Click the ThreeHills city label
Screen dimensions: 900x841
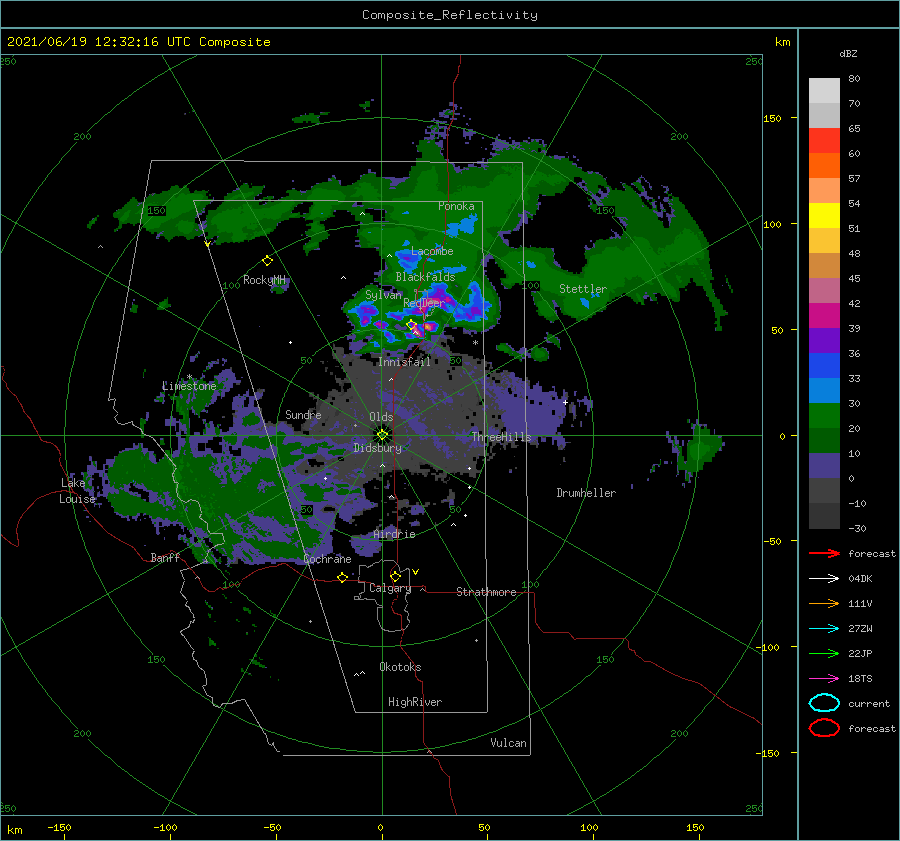(501, 437)
